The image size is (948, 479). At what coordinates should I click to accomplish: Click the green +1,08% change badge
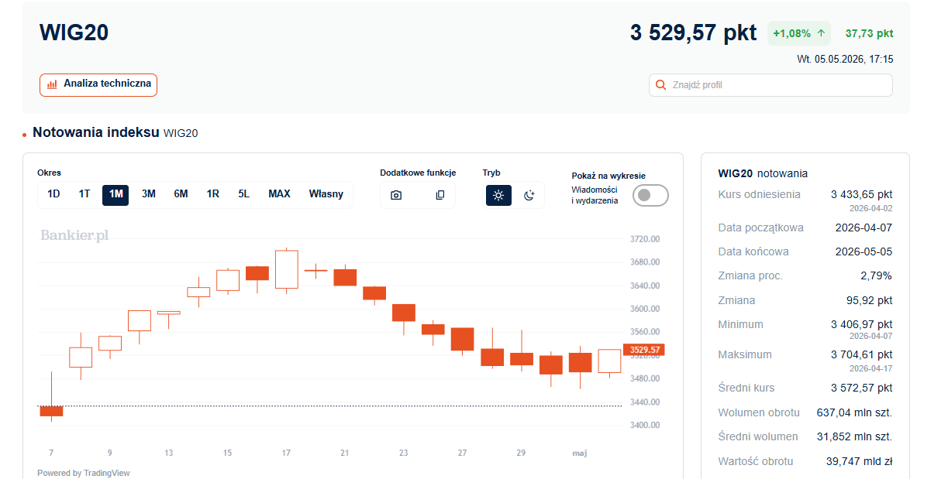799,33
